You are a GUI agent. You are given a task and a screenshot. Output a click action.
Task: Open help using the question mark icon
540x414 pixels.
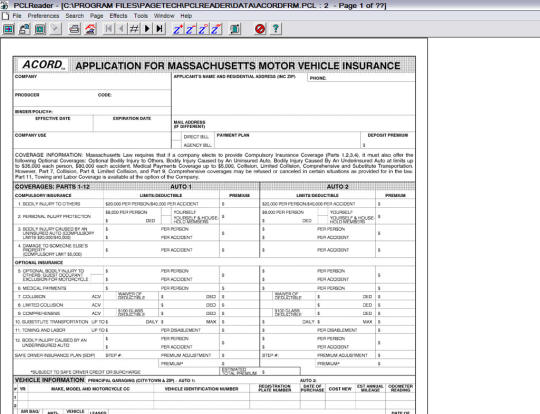(276, 29)
